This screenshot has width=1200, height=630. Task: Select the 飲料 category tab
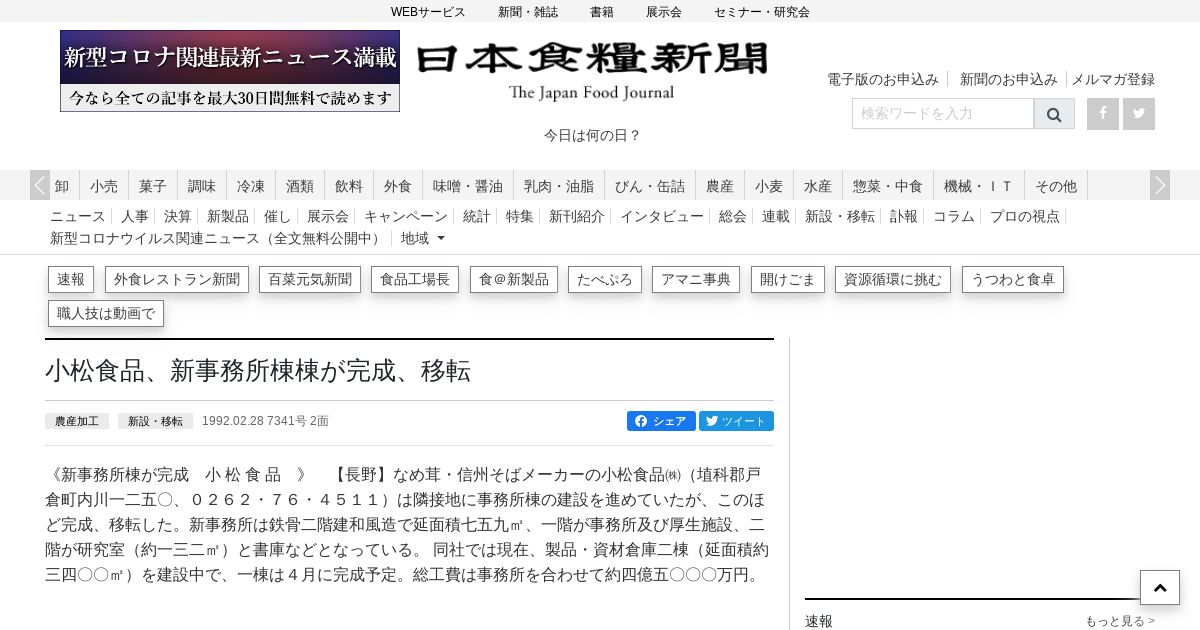(349, 186)
